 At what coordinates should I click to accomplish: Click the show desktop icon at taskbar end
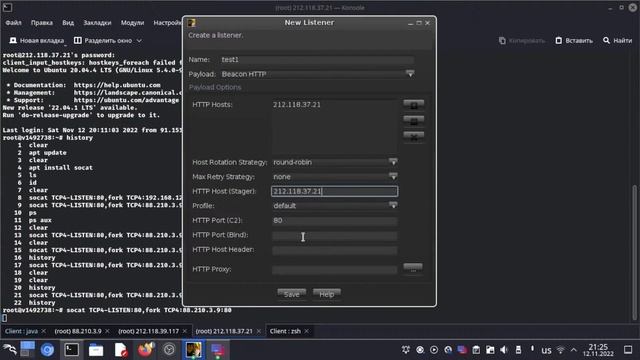coord(628,350)
